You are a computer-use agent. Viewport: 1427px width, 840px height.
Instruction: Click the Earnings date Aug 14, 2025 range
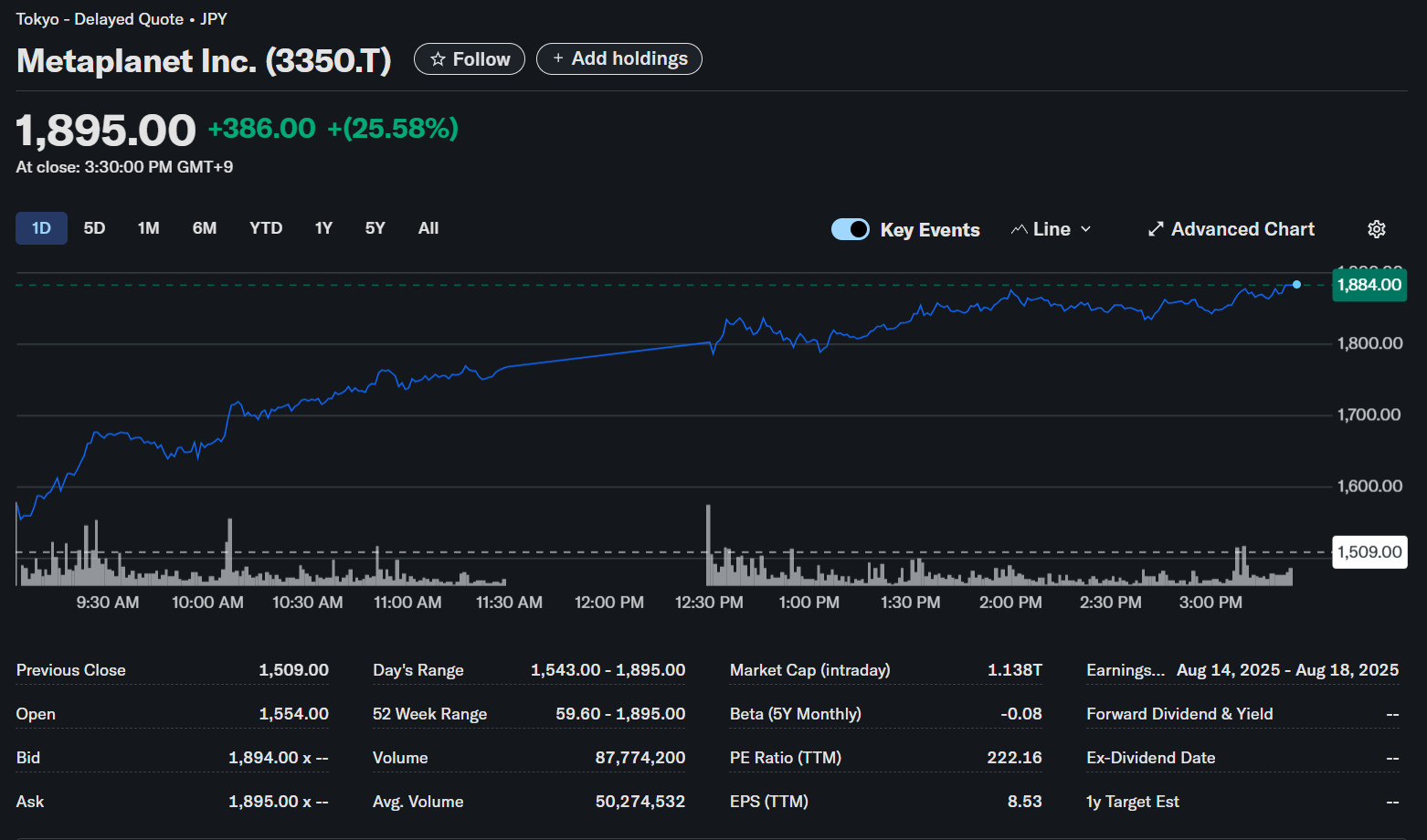(x=1288, y=670)
